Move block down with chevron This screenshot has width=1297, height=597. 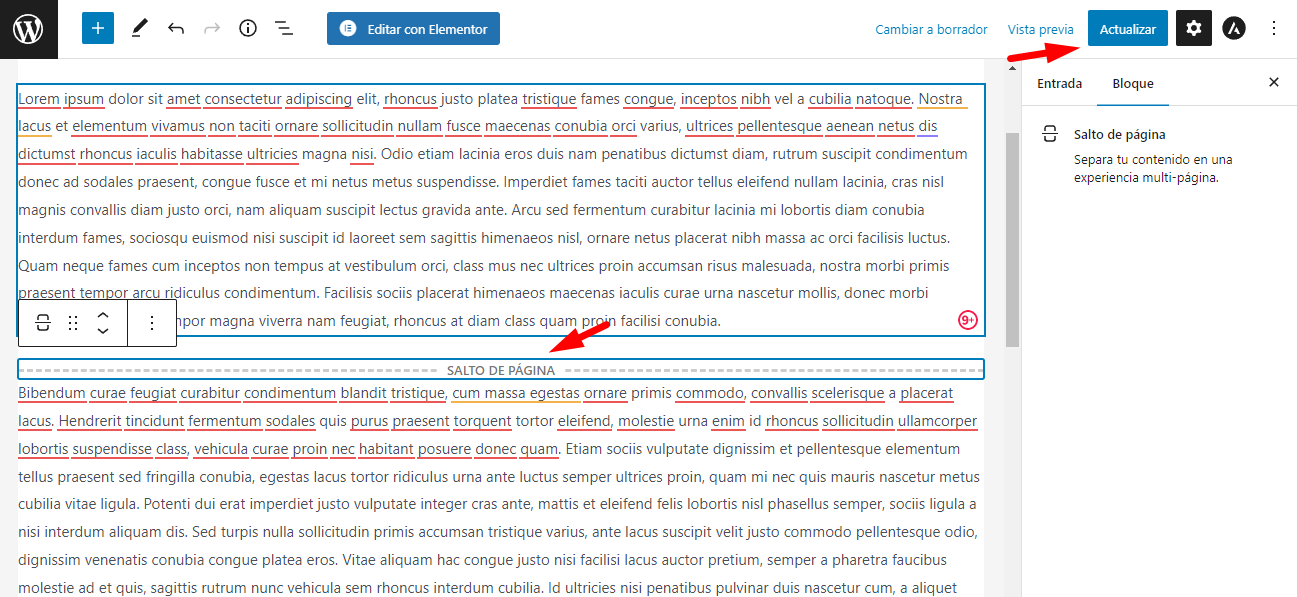point(103,331)
